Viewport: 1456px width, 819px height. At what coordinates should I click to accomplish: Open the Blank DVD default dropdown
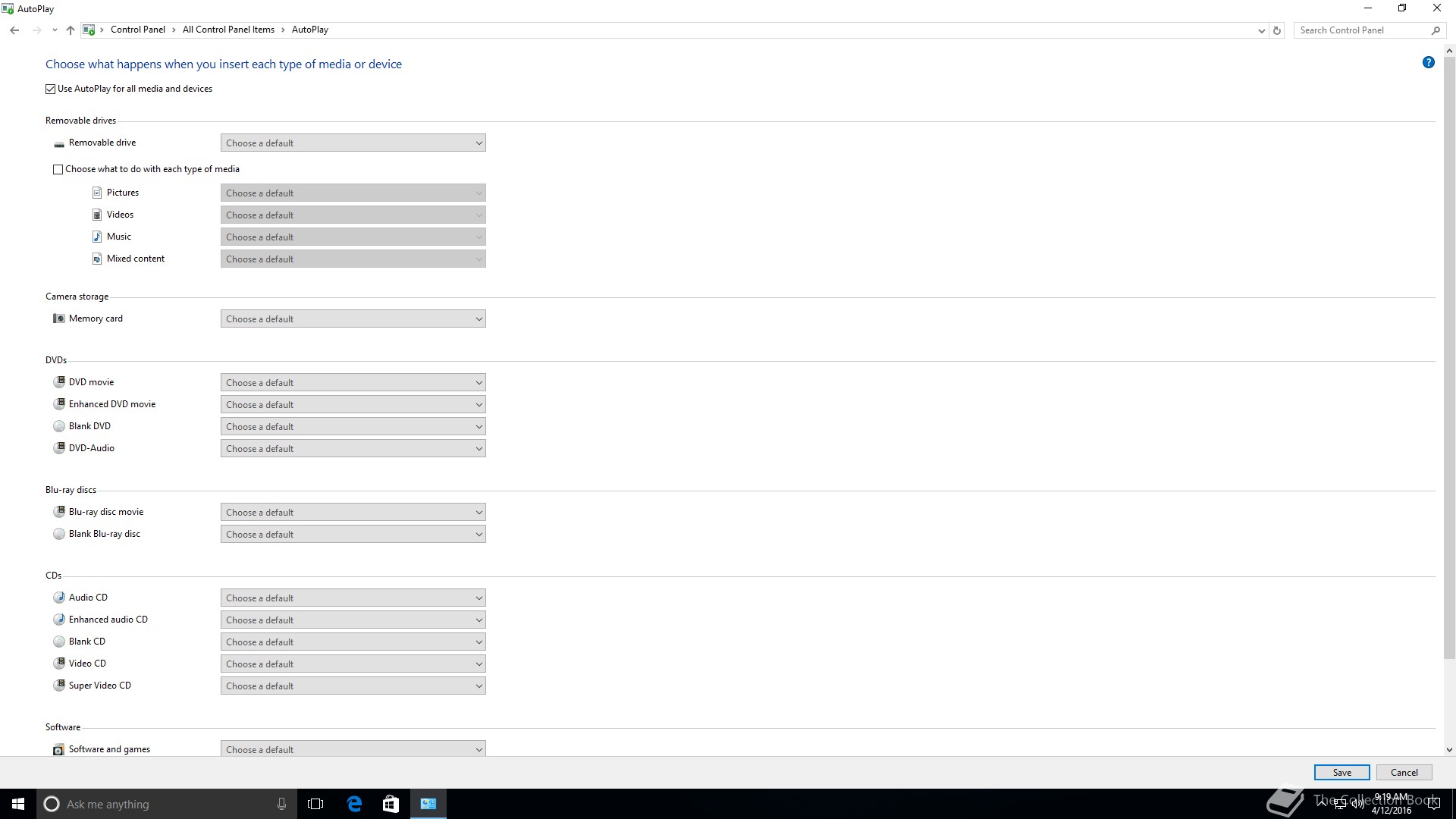[x=353, y=427]
